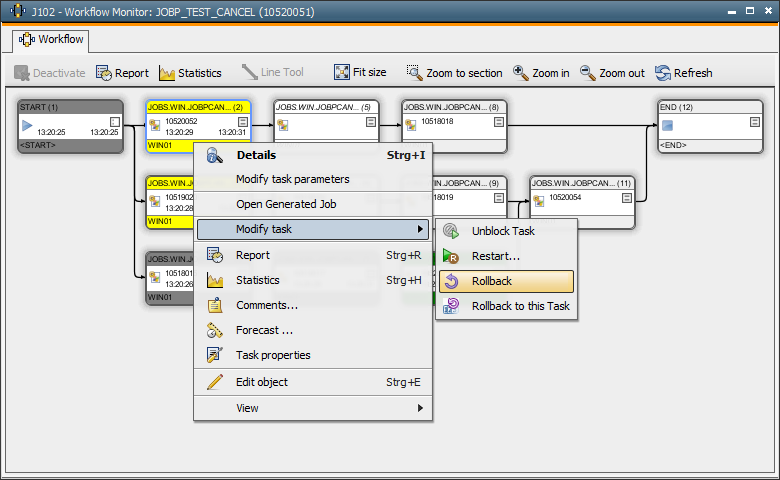Expand the View submenu arrow
The height and width of the screenshot is (480, 780).
click(420, 408)
